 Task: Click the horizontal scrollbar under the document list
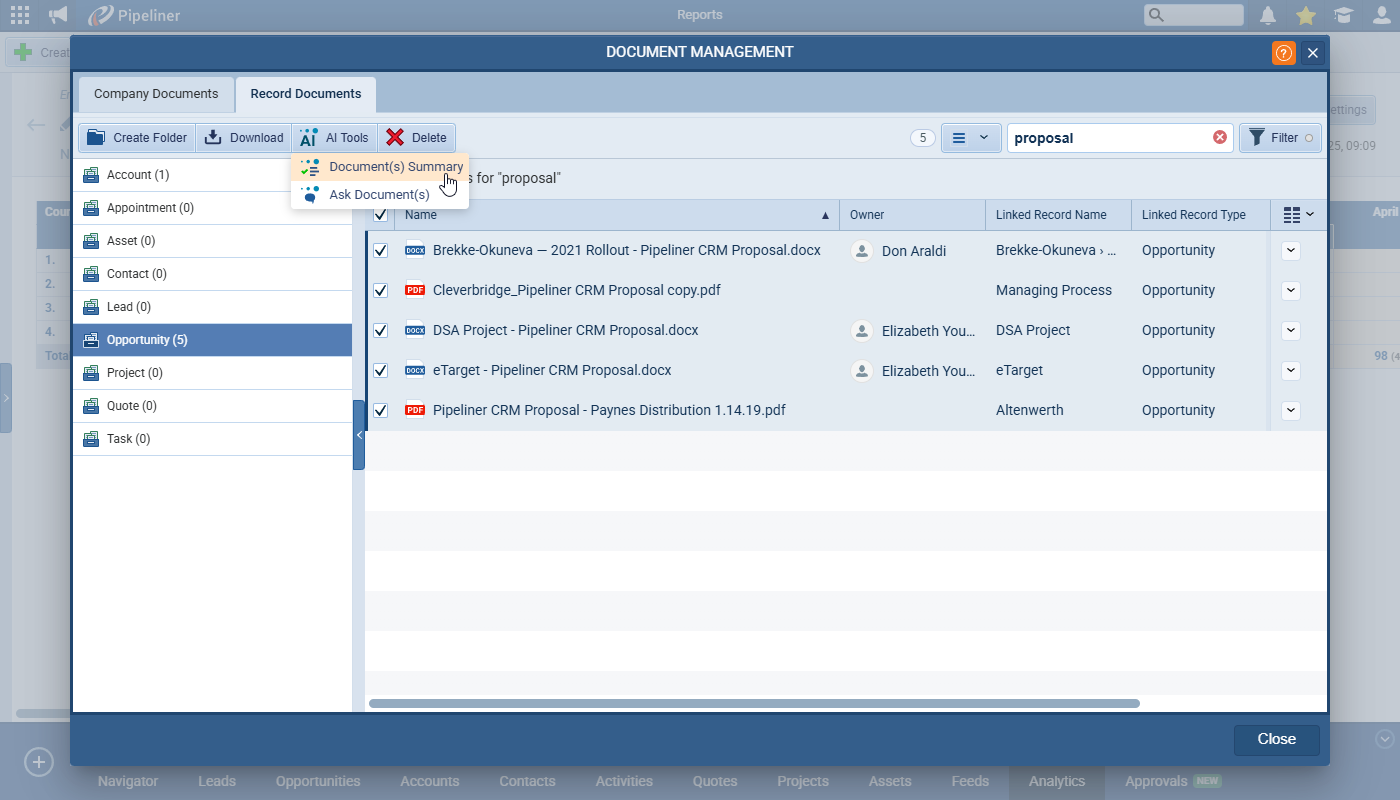click(x=754, y=703)
